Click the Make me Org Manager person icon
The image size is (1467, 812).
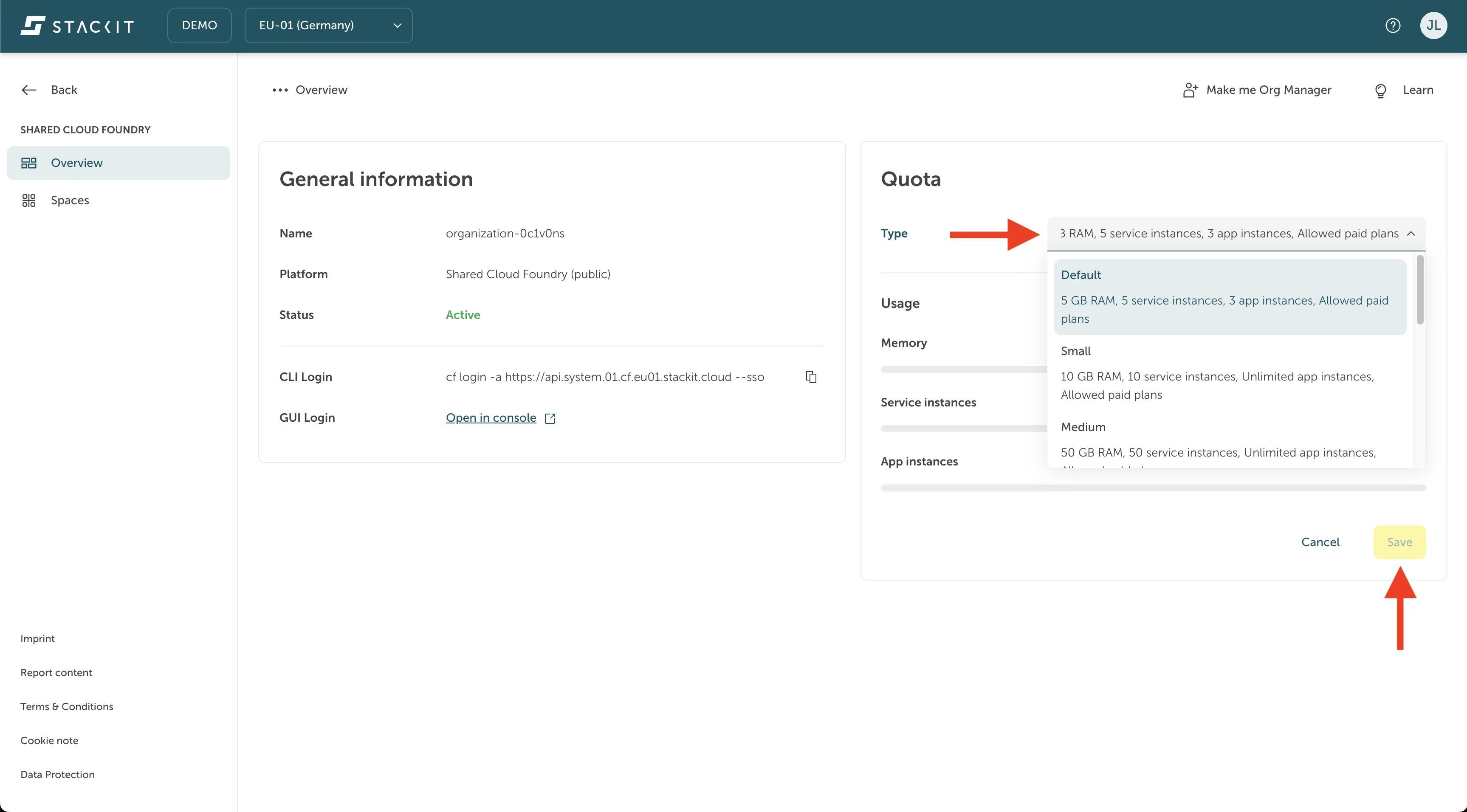pyautogui.click(x=1190, y=90)
